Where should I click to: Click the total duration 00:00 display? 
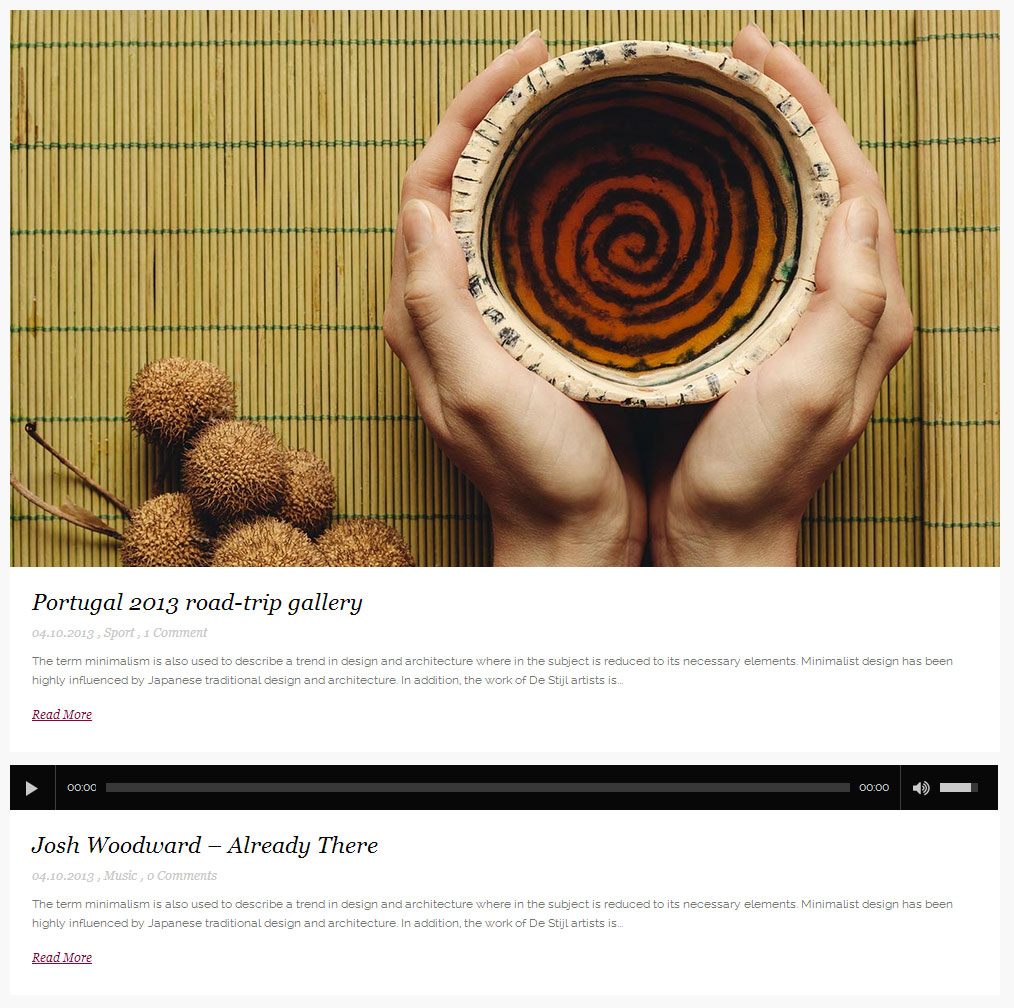pos(874,788)
